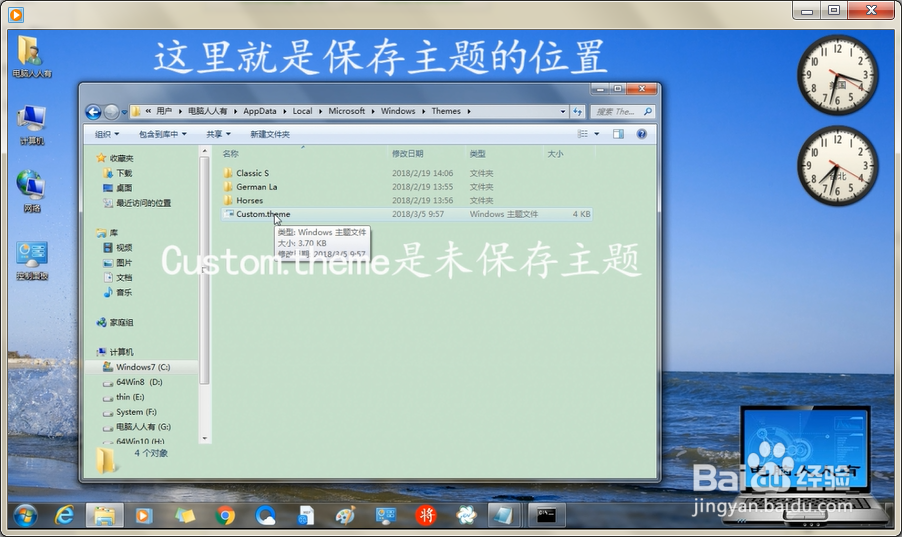The height and width of the screenshot is (537, 902).
Task: Select 电脑人人有 desktop folder icon
Action: [x=31, y=56]
